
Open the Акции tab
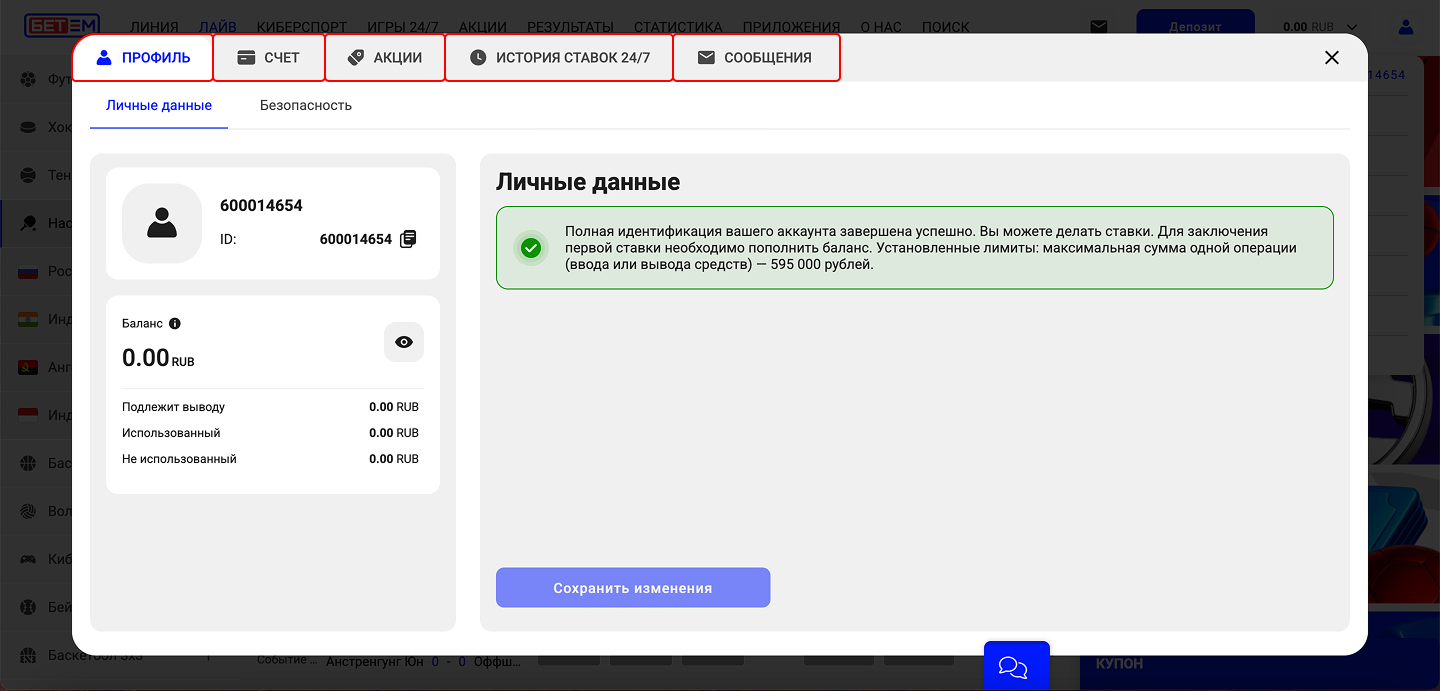pos(385,58)
